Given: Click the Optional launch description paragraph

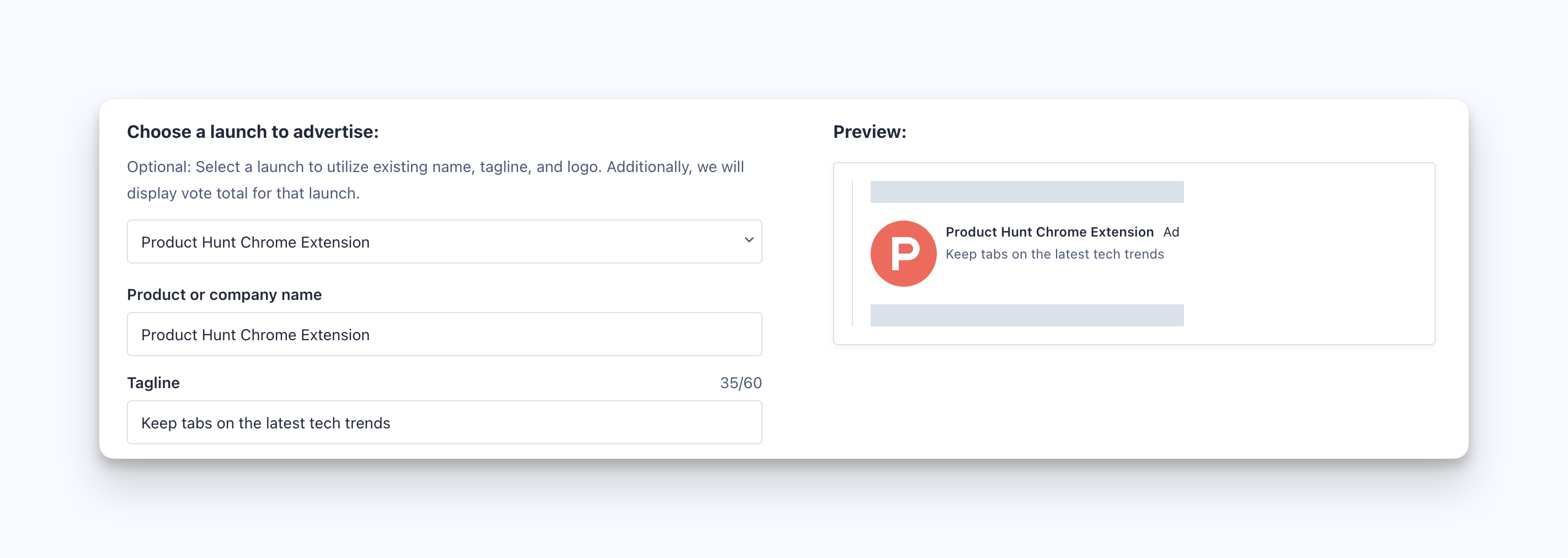Looking at the screenshot, I should [x=435, y=180].
